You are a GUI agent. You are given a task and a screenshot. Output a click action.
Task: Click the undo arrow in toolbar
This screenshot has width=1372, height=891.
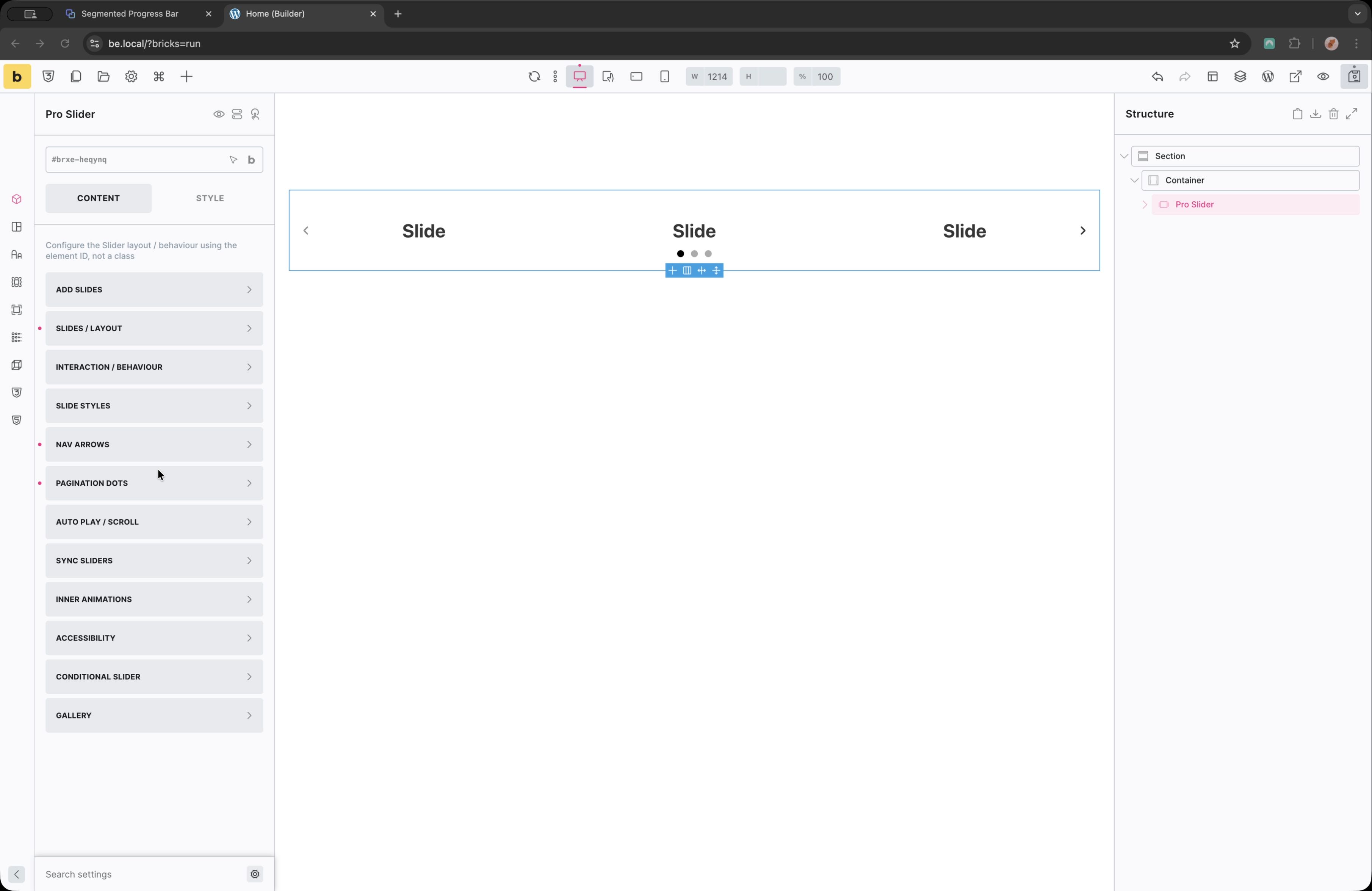point(1157,77)
